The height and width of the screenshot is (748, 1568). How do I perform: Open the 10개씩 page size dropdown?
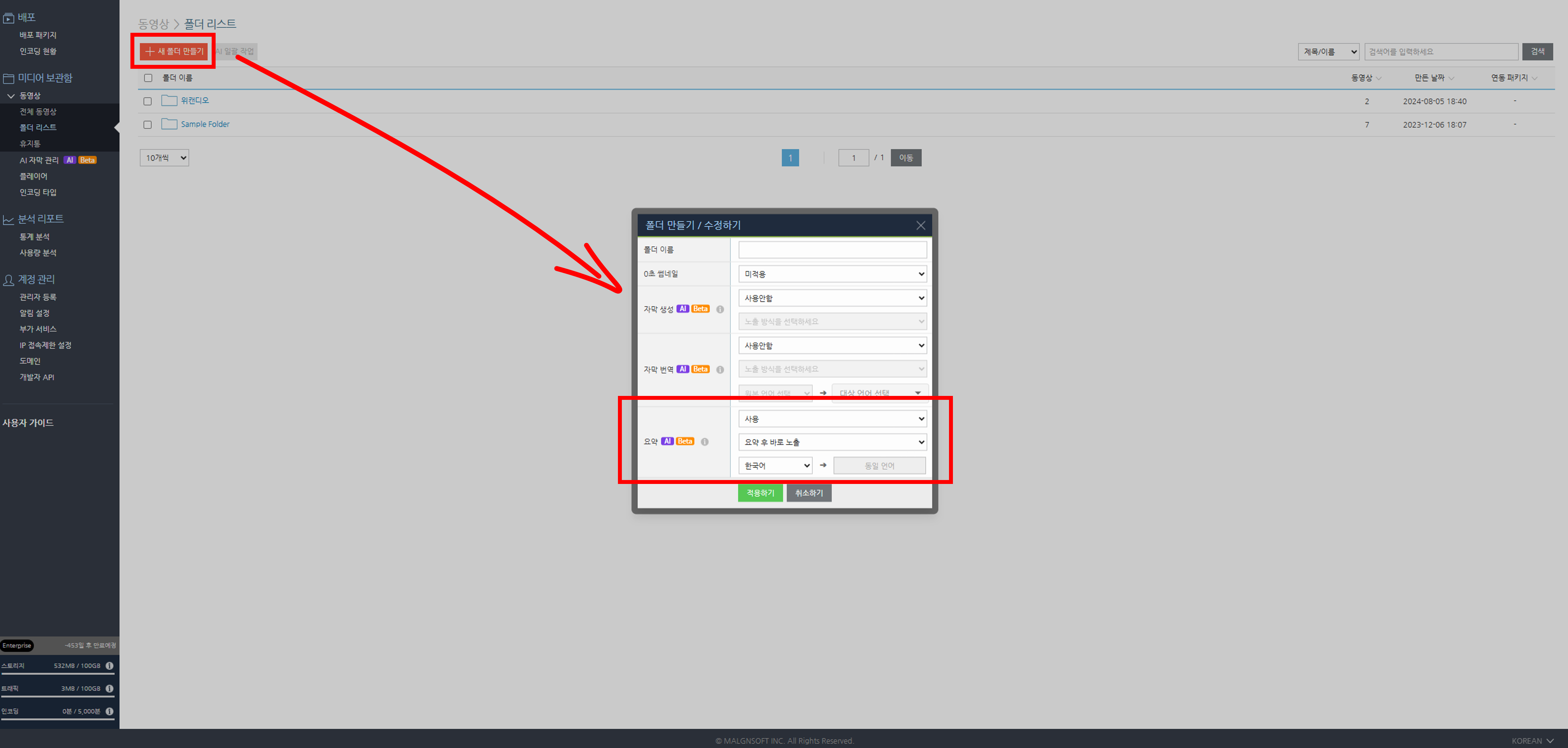tap(164, 158)
